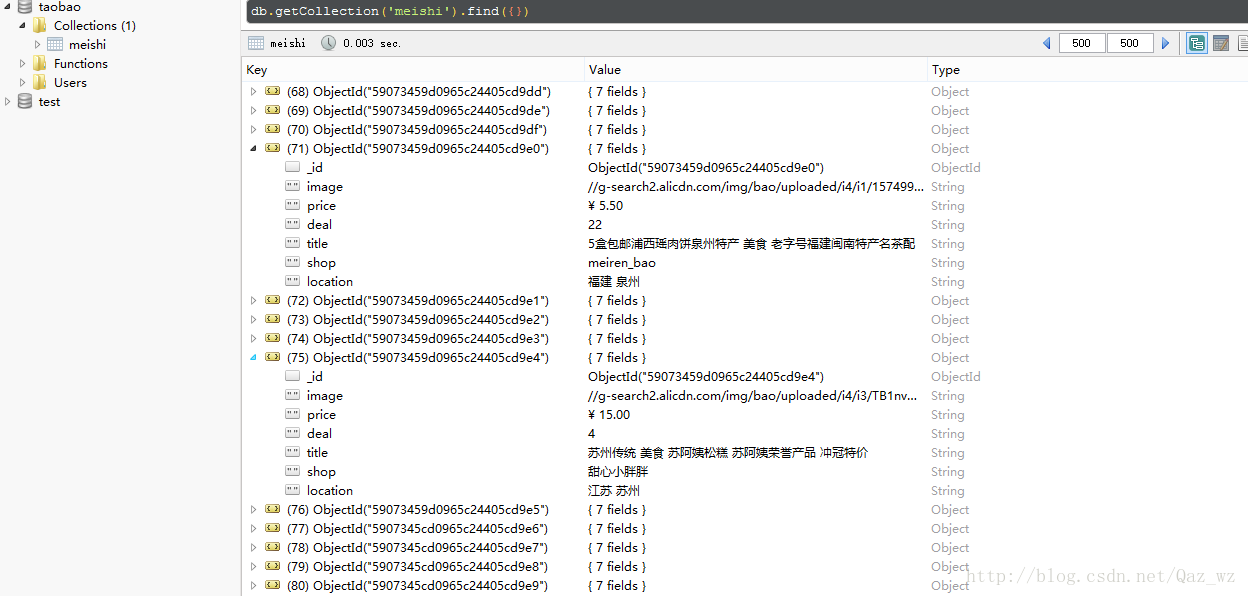1248x596 pixels.
Task: Expand the test database node
Action: tap(8, 101)
